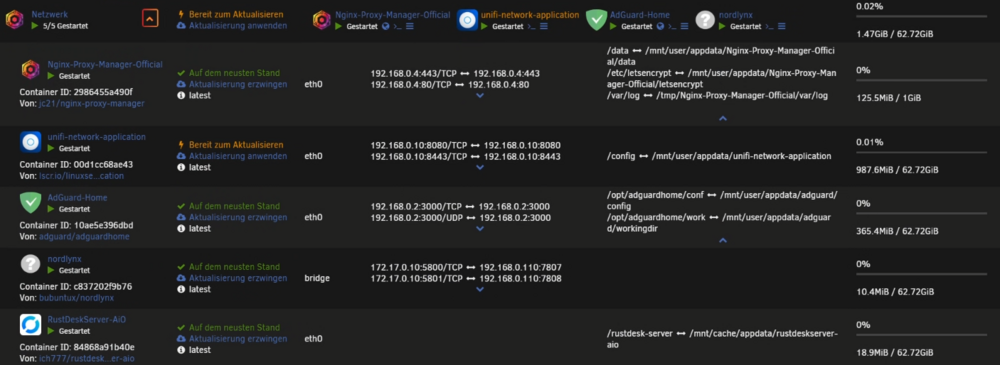
Task: Open jc21/nginx-proxy-manager repository link
Action: click(x=91, y=103)
